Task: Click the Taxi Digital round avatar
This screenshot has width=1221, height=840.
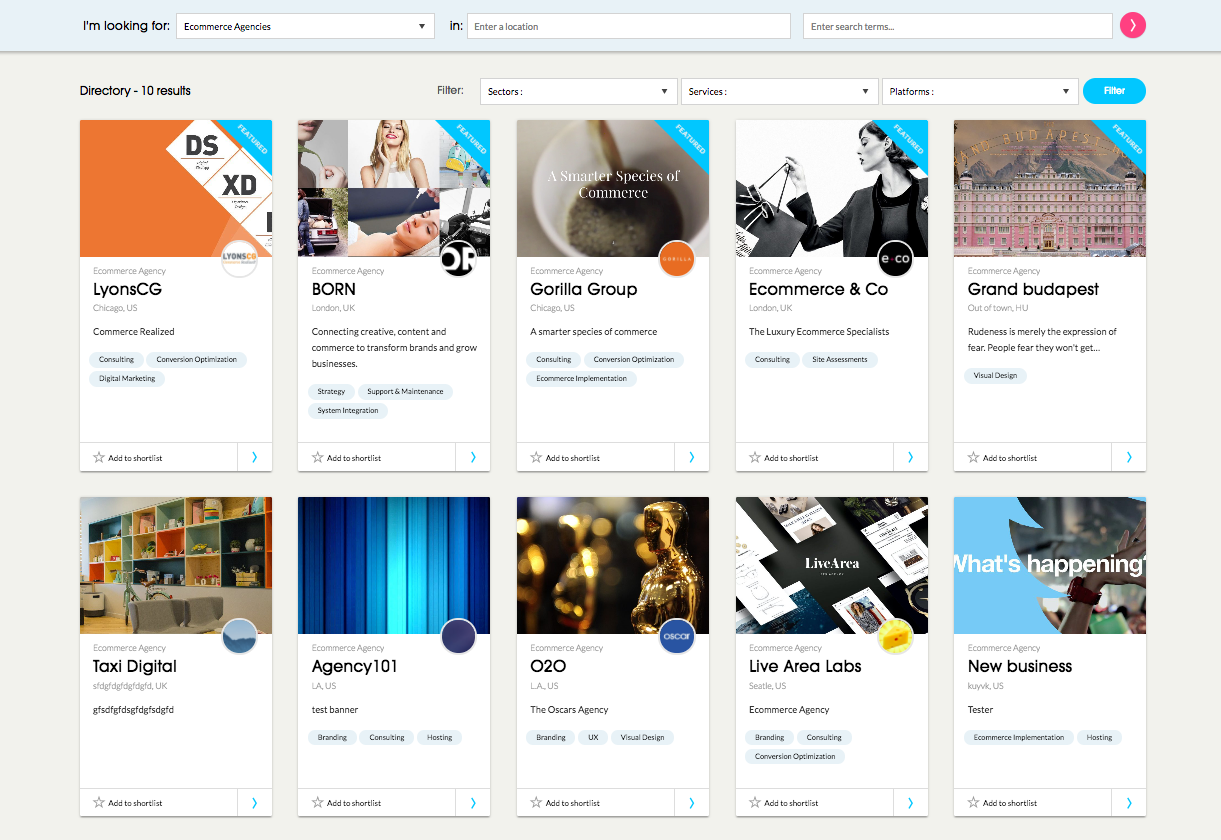Action: point(239,636)
